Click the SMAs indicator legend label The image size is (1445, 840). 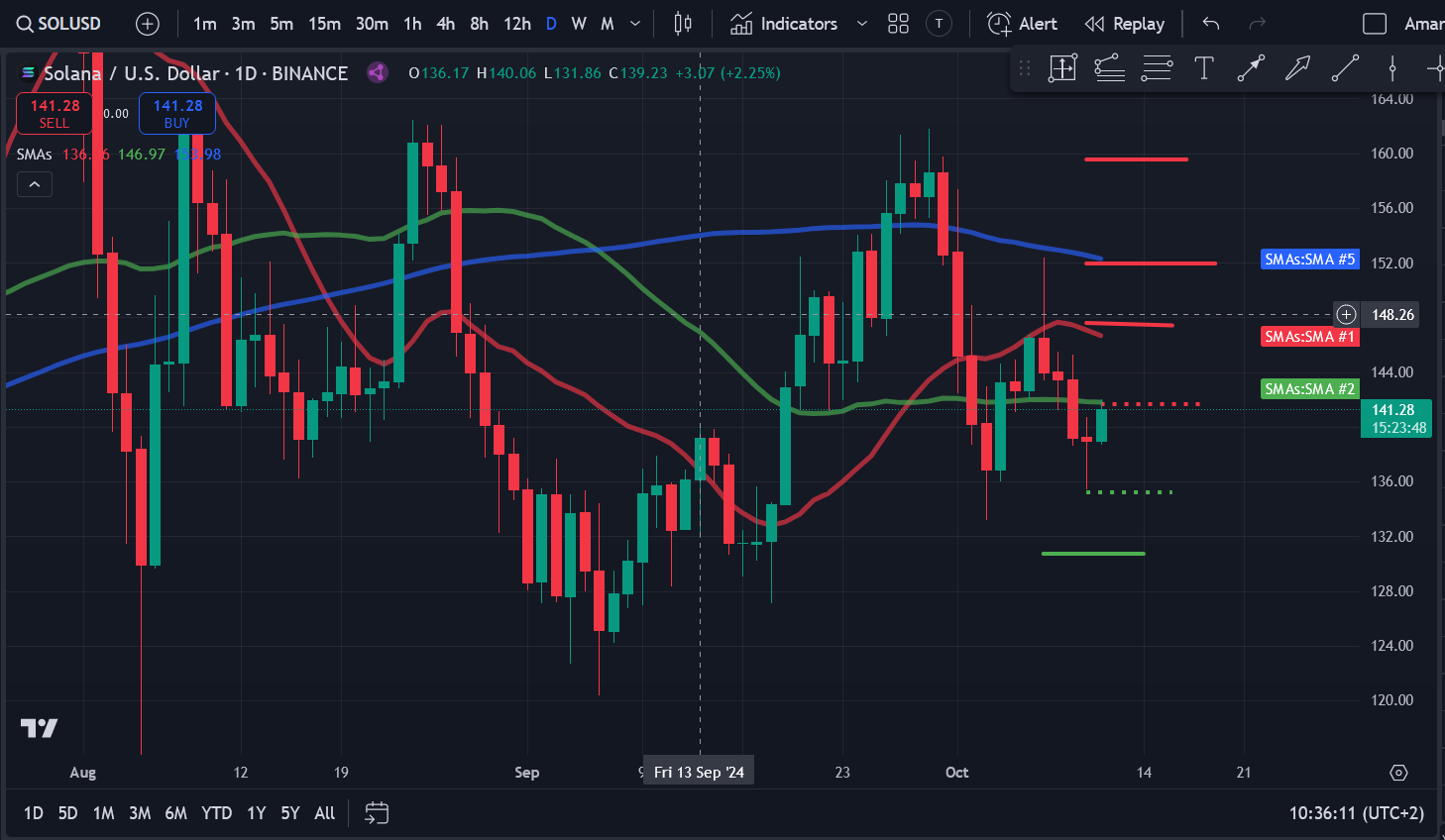pyautogui.click(x=35, y=155)
